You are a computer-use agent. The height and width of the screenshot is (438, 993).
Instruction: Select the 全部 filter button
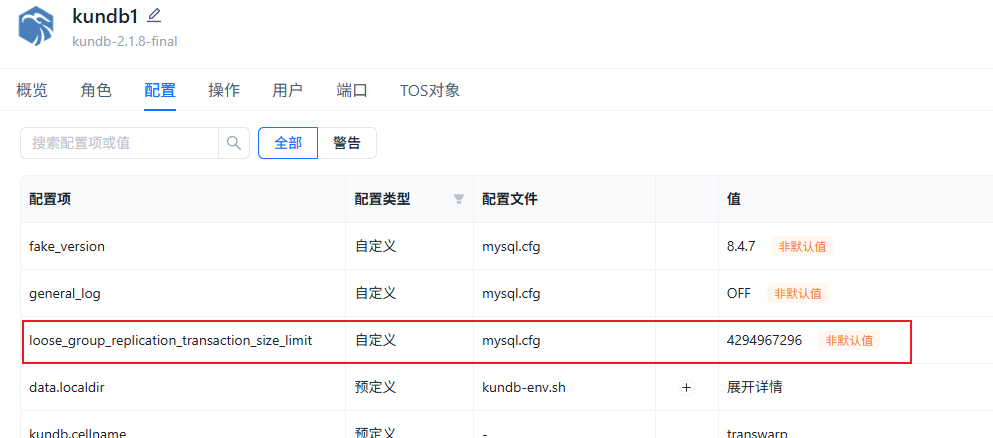[288, 143]
